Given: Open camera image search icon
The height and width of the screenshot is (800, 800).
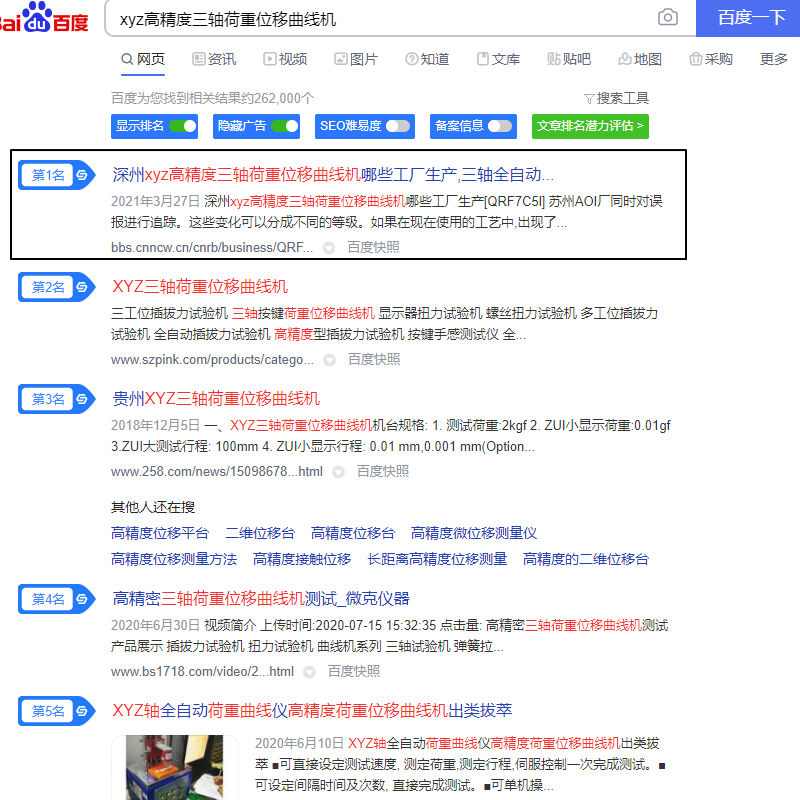Looking at the screenshot, I should [667, 17].
